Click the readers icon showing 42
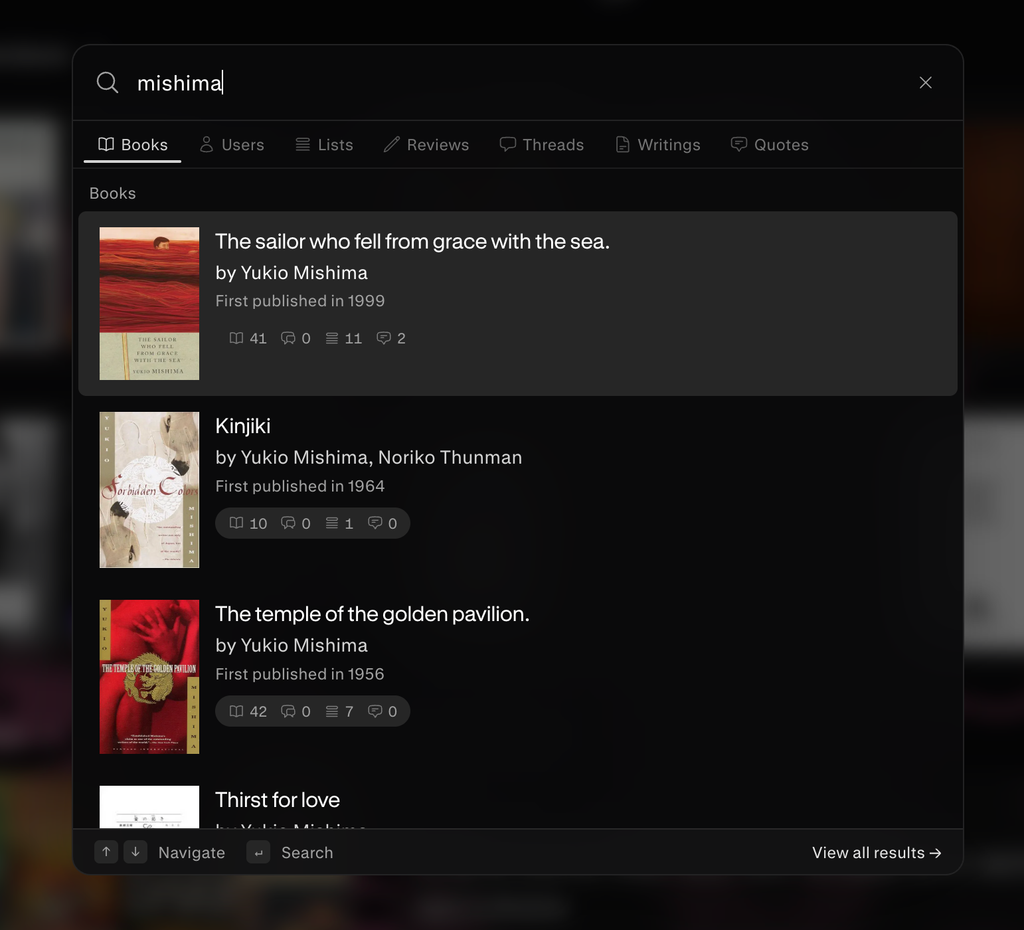 pyautogui.click(x=236, y=711)
